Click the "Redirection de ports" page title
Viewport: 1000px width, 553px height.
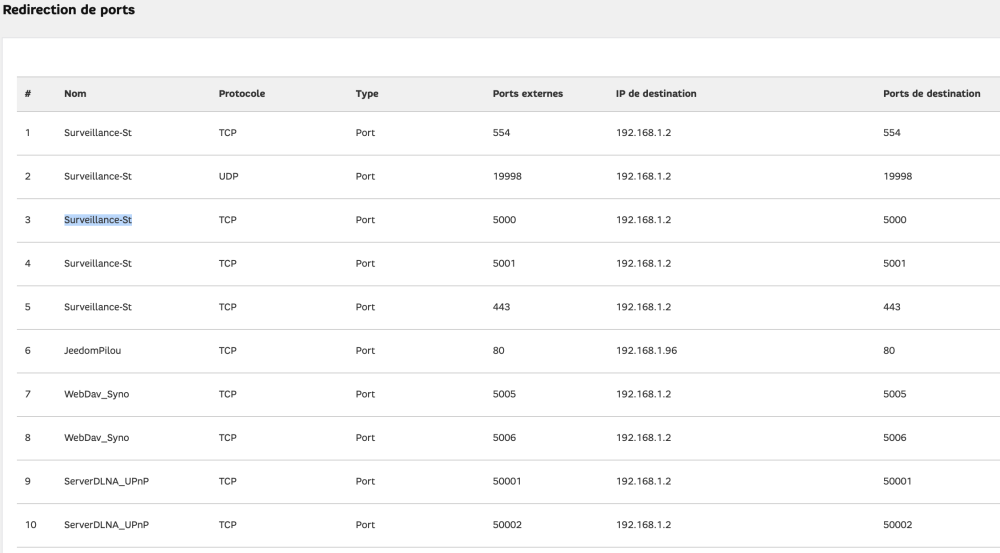(70, 10)
